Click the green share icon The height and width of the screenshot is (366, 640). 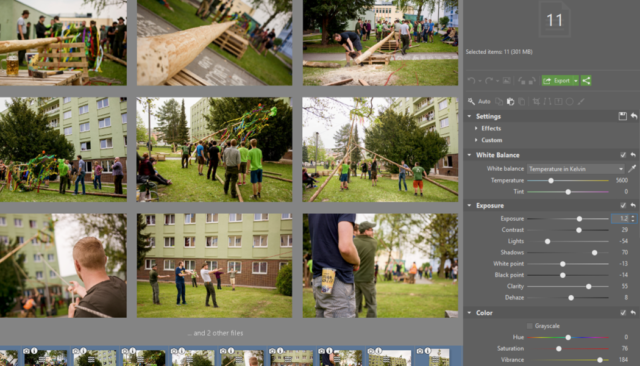click(586, 81)
